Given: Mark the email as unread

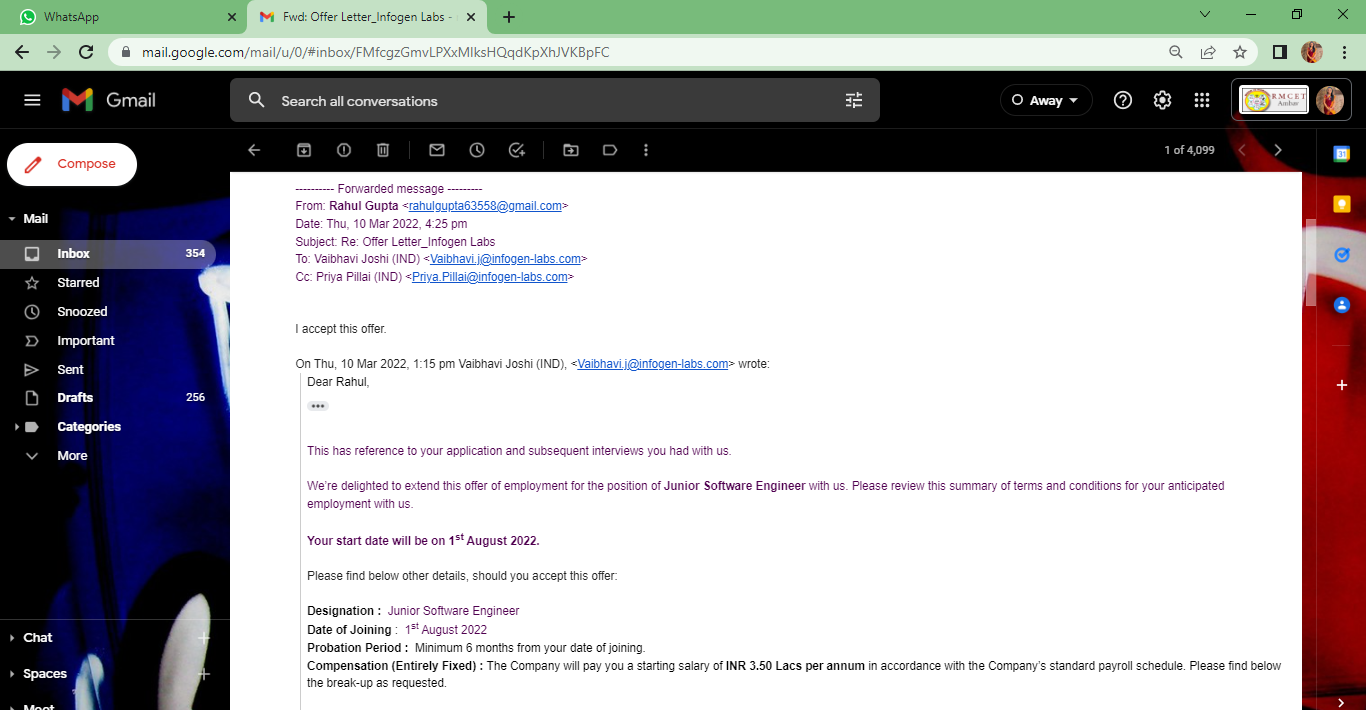Looking at the screenshot, I should 437,150.
